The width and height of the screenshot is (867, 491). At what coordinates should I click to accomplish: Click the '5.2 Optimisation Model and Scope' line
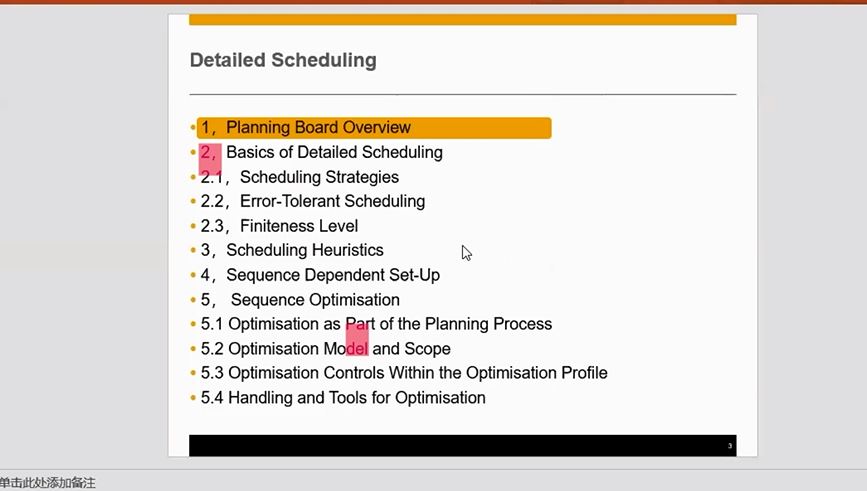325,348
